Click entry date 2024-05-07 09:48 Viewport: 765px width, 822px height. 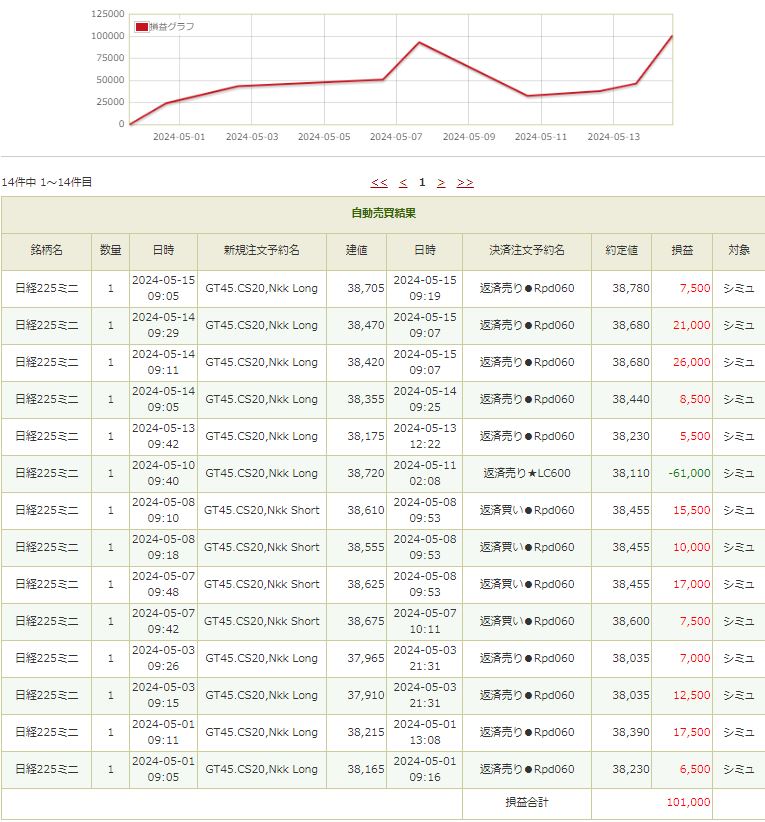coord(164,584)
